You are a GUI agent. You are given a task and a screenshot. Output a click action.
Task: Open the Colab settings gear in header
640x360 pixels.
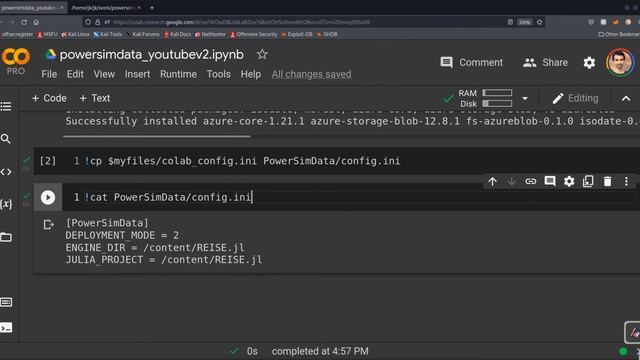point(589,62)
